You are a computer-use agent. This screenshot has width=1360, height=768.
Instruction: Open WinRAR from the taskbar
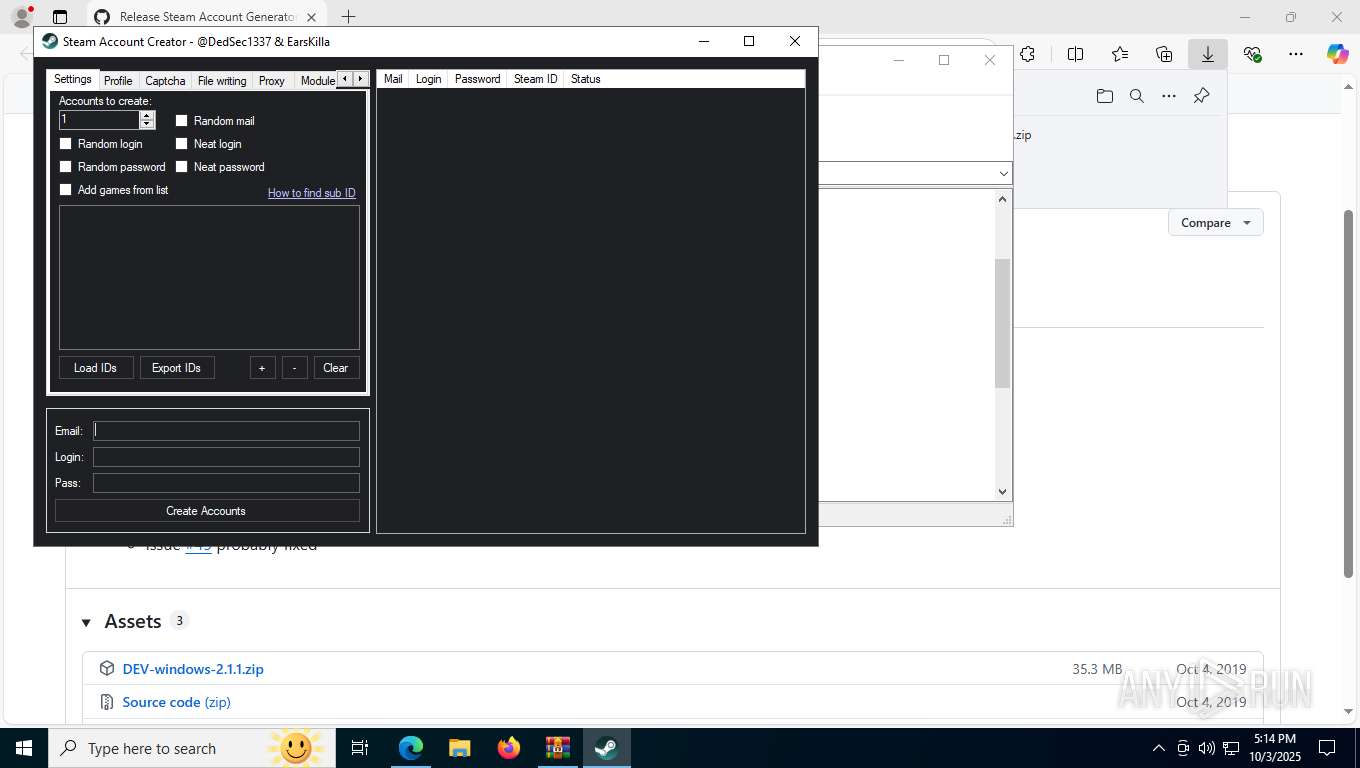(x=557, y=748)
